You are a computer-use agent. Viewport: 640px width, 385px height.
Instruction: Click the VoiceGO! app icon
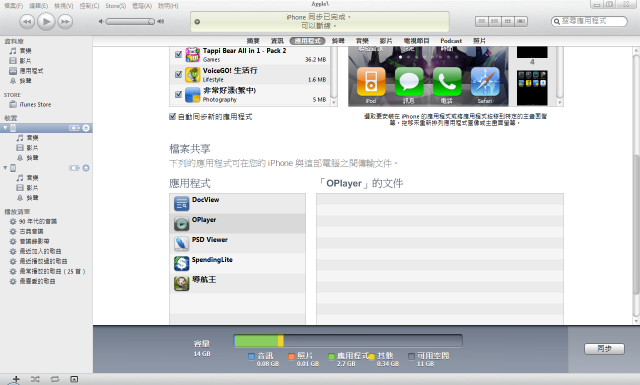click(x=193, y=75)
